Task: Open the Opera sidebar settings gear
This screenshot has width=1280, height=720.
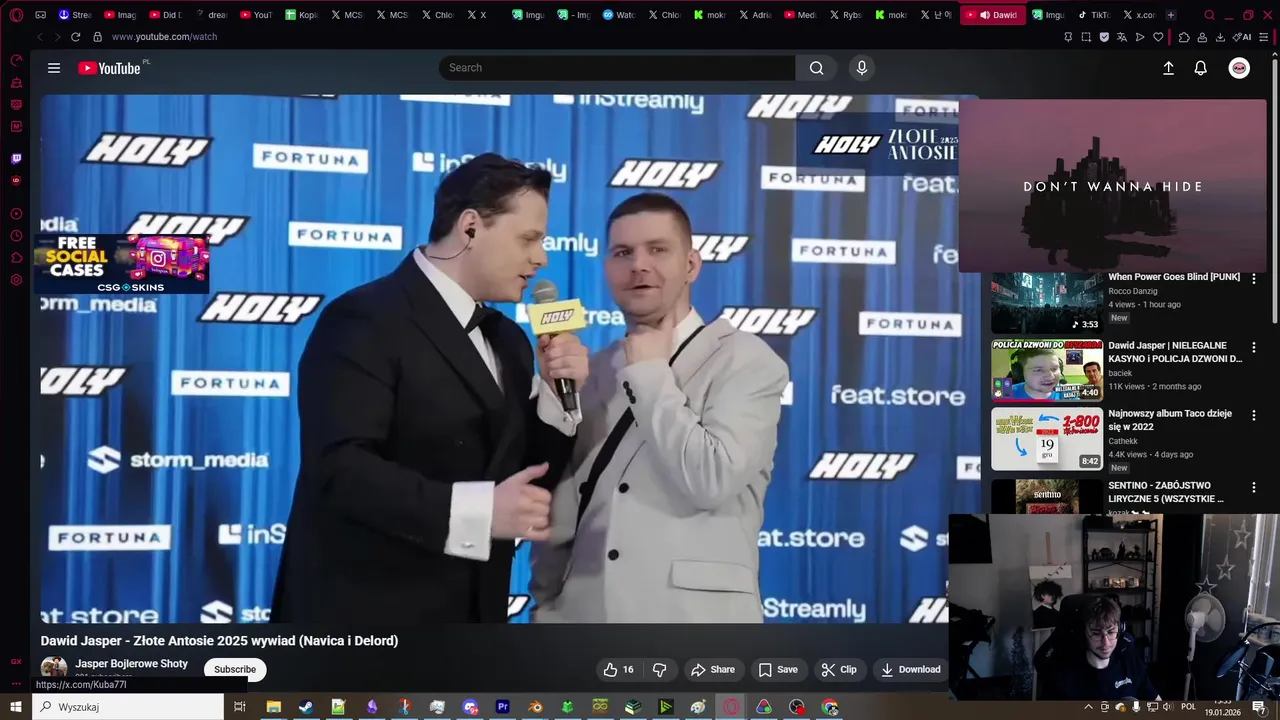Action: 16,280
